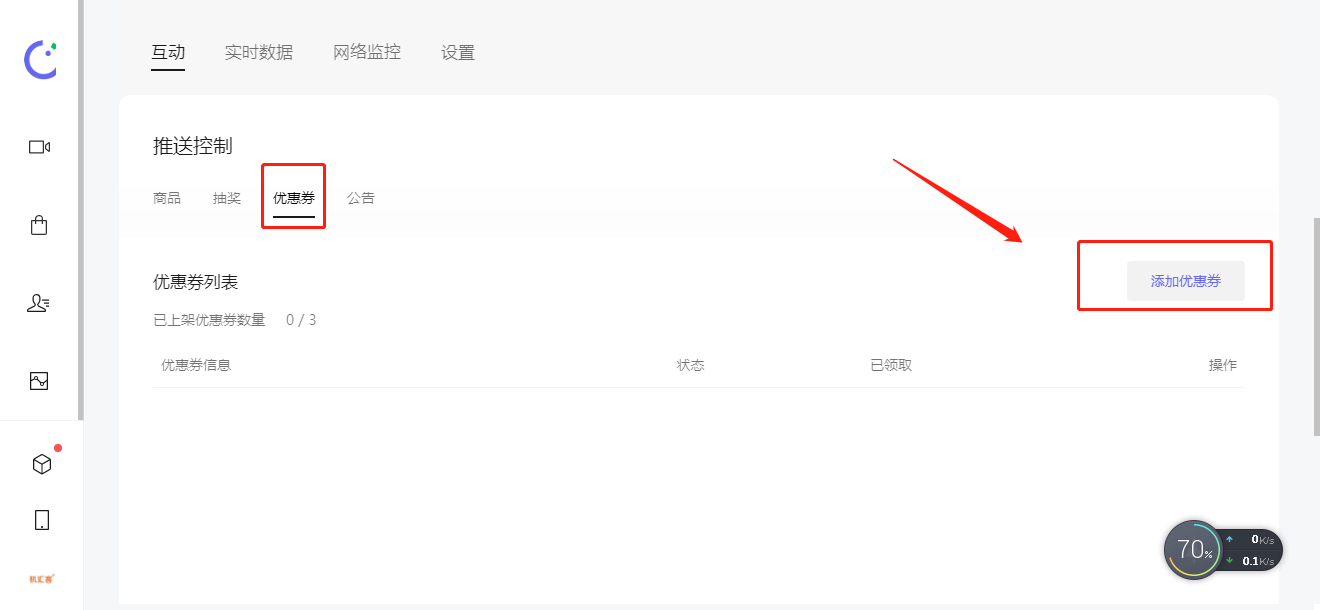
Task: Click the page vertical scrollbar on right
Action: click(1316, 327)
